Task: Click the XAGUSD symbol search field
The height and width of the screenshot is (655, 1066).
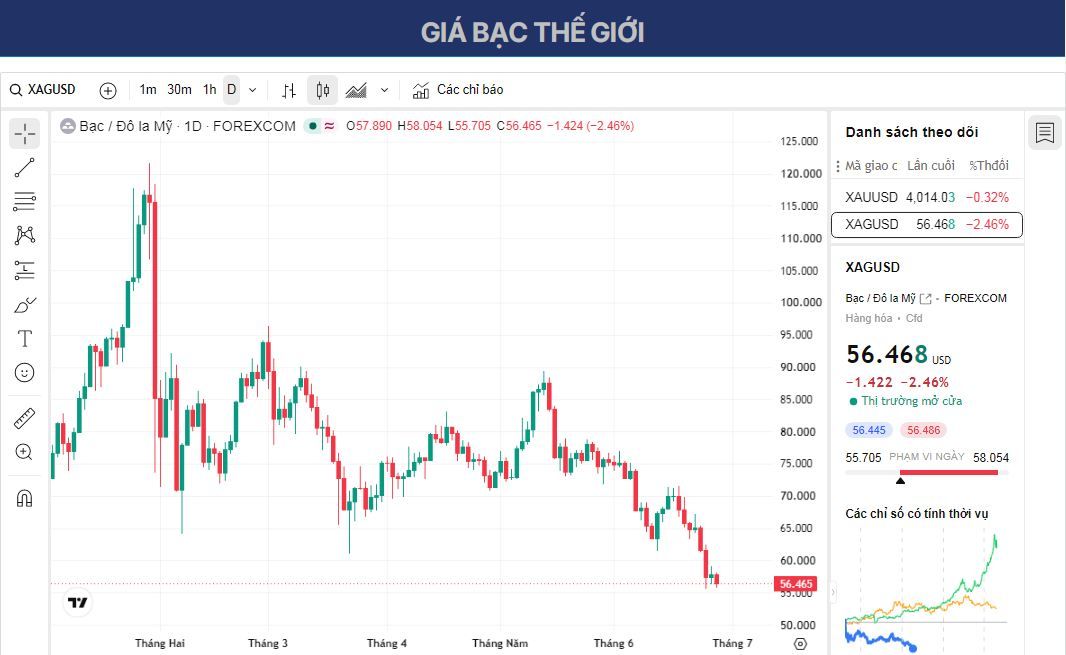Action: pyautogui.click(x=42, y=90)
